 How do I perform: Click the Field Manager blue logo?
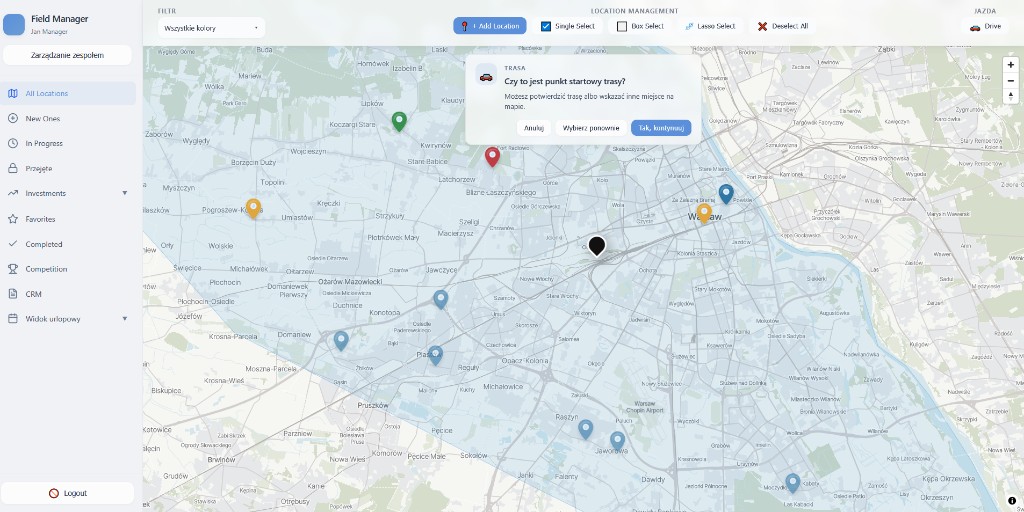tap(14, 24)
